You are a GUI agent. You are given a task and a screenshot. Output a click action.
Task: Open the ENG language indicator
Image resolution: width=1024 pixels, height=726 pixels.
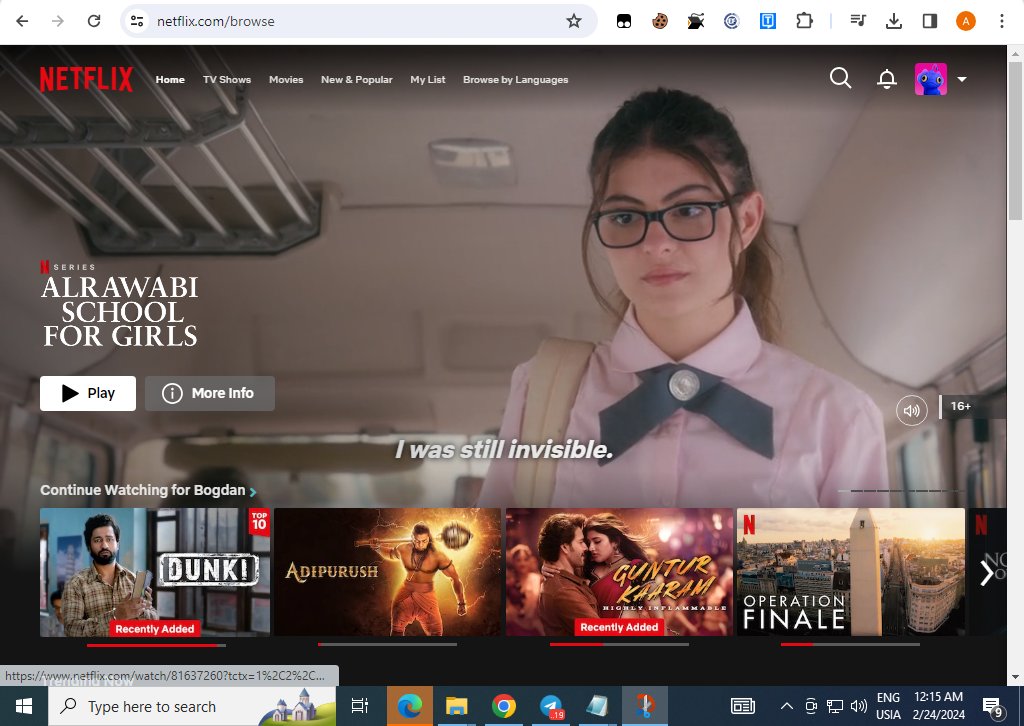pyautogui.click(x=888, y=706)
